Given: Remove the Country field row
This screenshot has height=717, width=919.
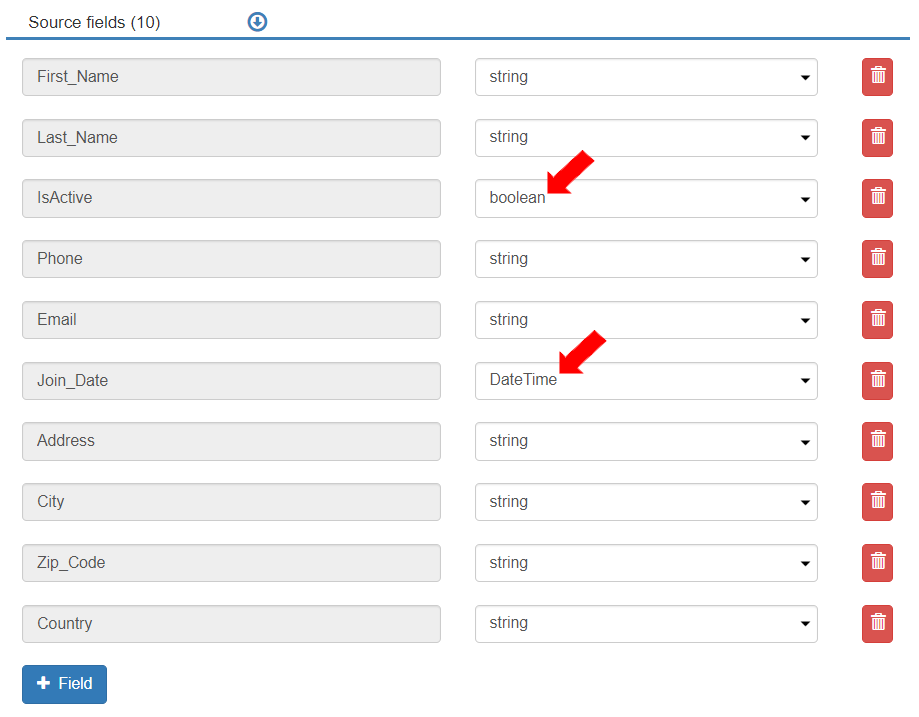Looking at the screenshot, I should click(877, 623).
